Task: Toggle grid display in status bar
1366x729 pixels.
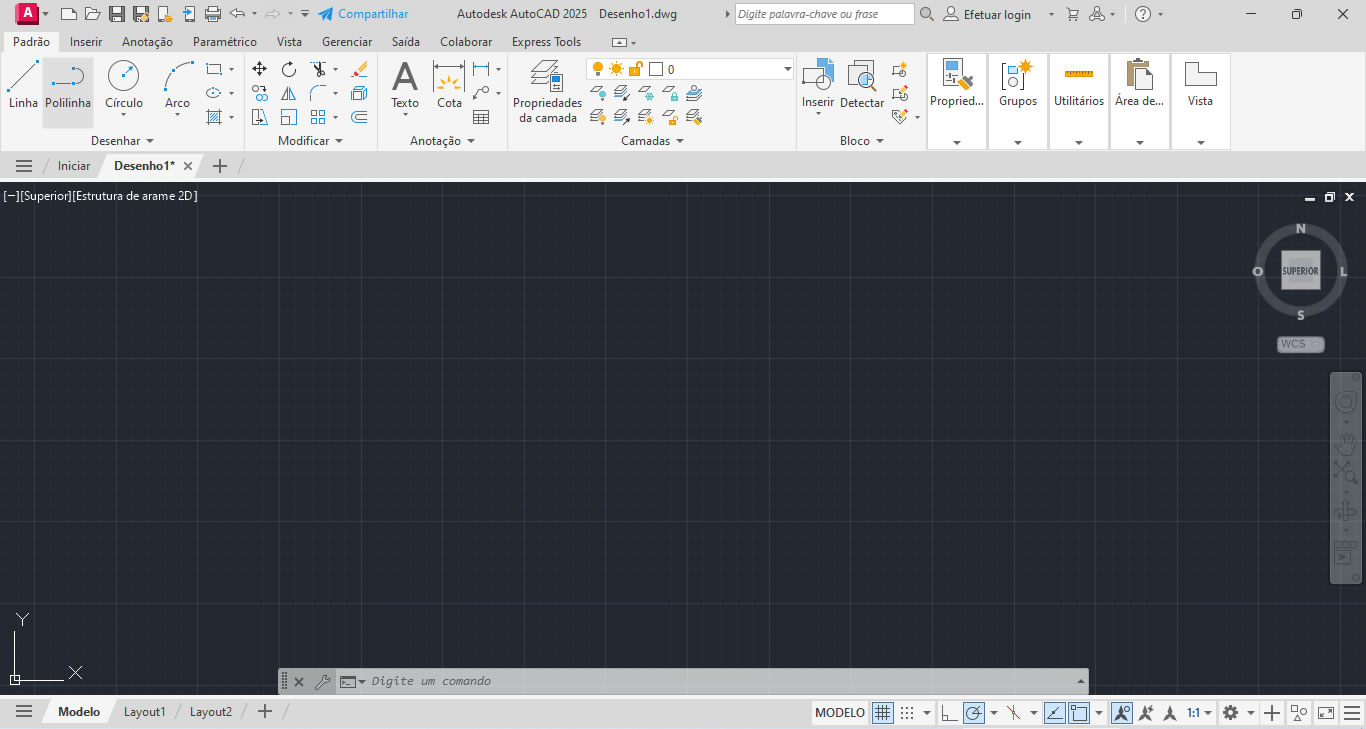Action: pyautogui.click(x=882, y=713)
